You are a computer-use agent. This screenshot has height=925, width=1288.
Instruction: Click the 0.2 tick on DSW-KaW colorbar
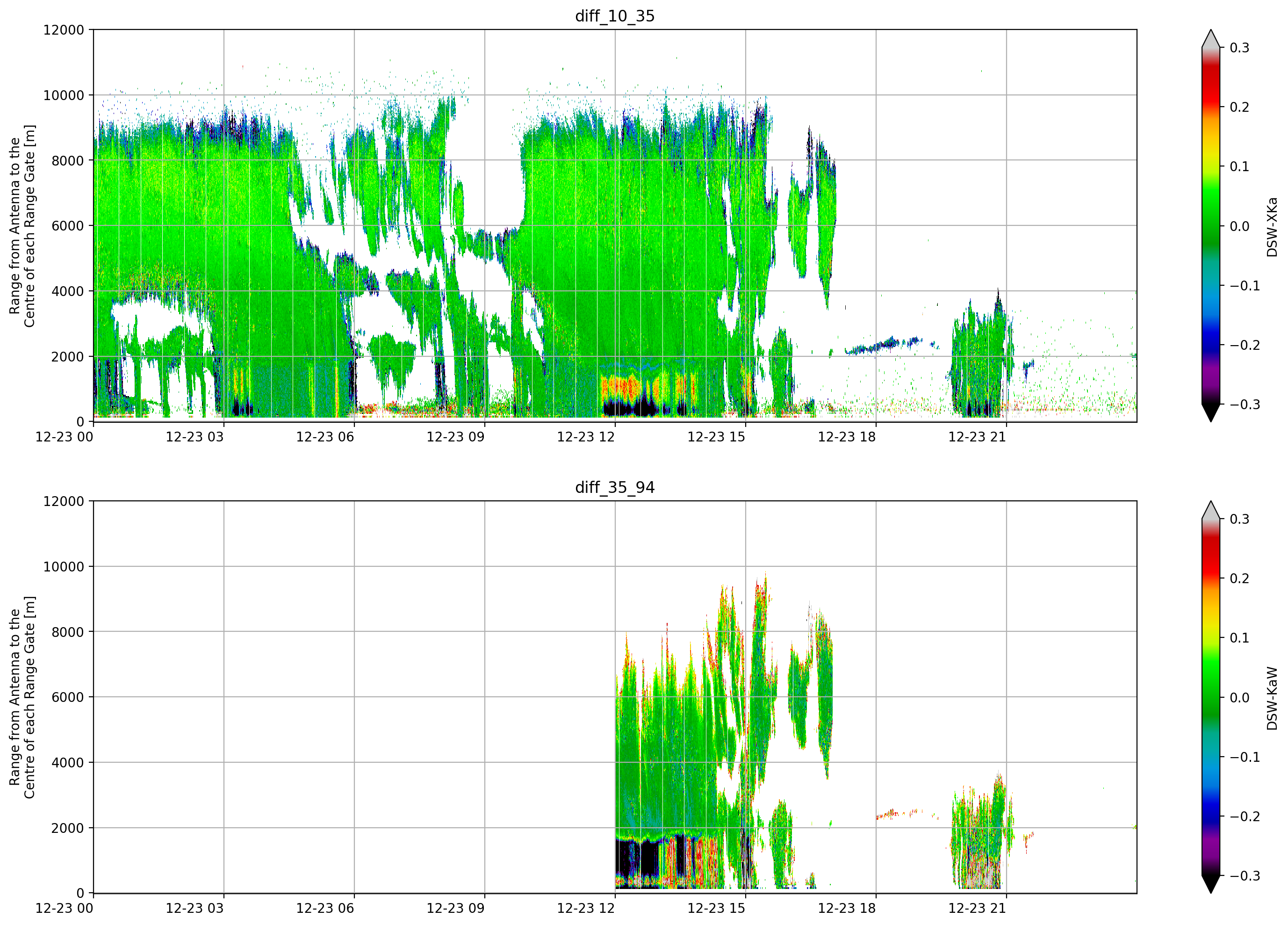(1239, 579)
